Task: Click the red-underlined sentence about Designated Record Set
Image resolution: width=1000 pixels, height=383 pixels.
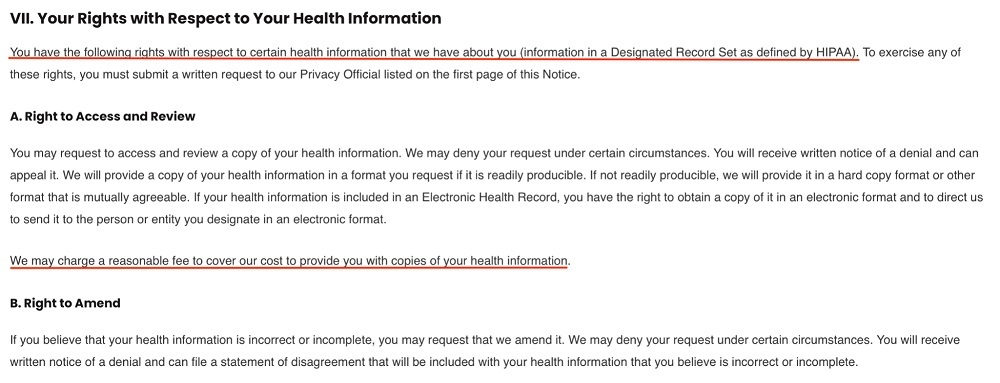Action: 434,52
